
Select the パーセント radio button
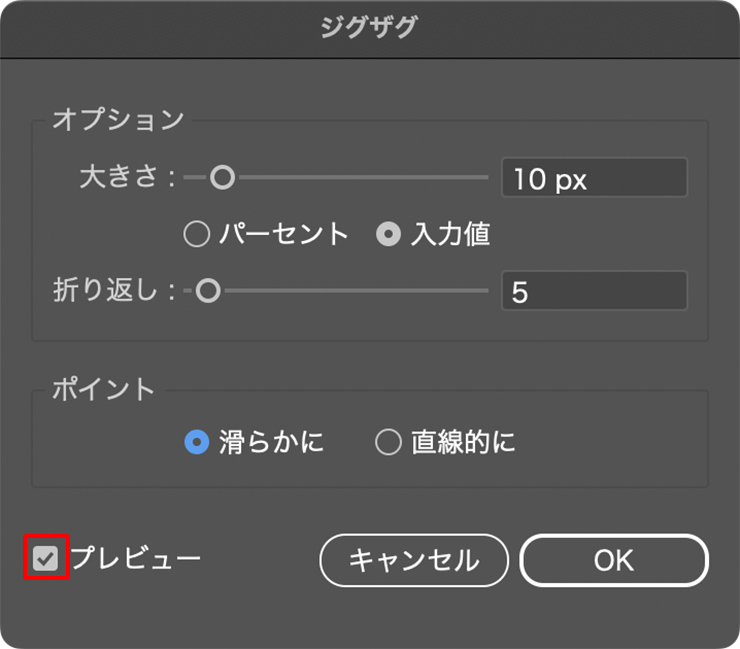click(x=197, y=234)
